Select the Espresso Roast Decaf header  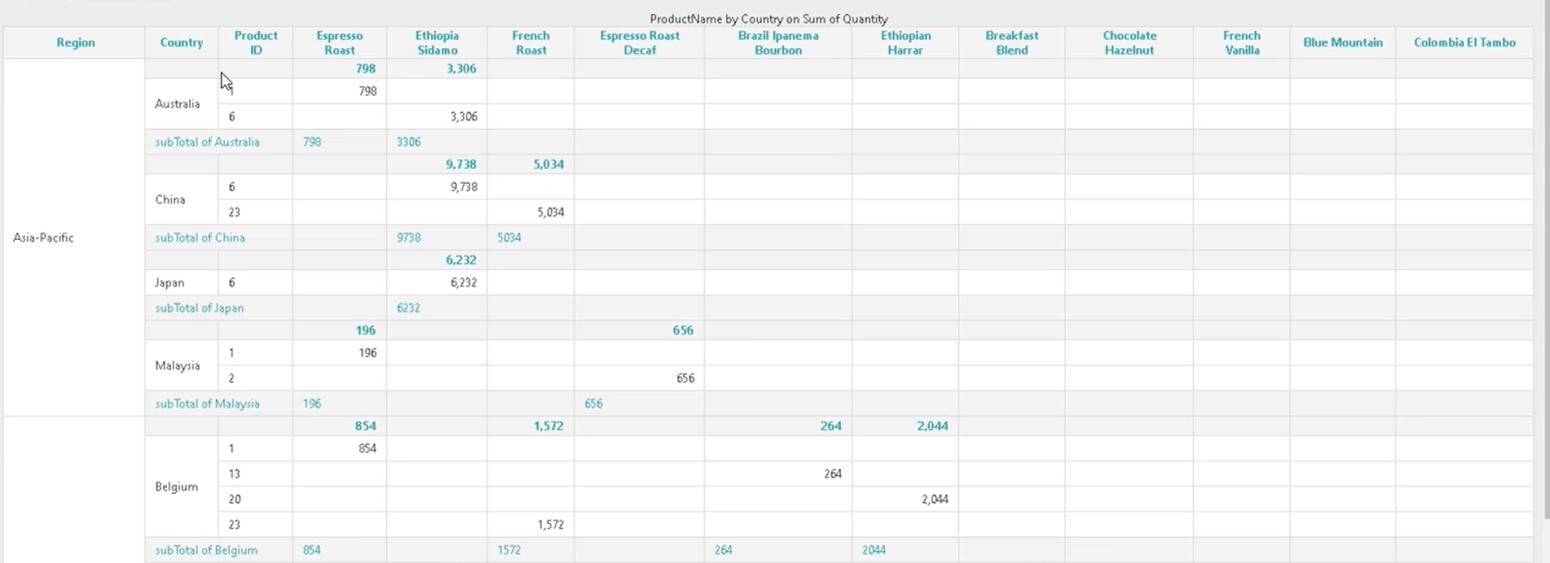640,43
